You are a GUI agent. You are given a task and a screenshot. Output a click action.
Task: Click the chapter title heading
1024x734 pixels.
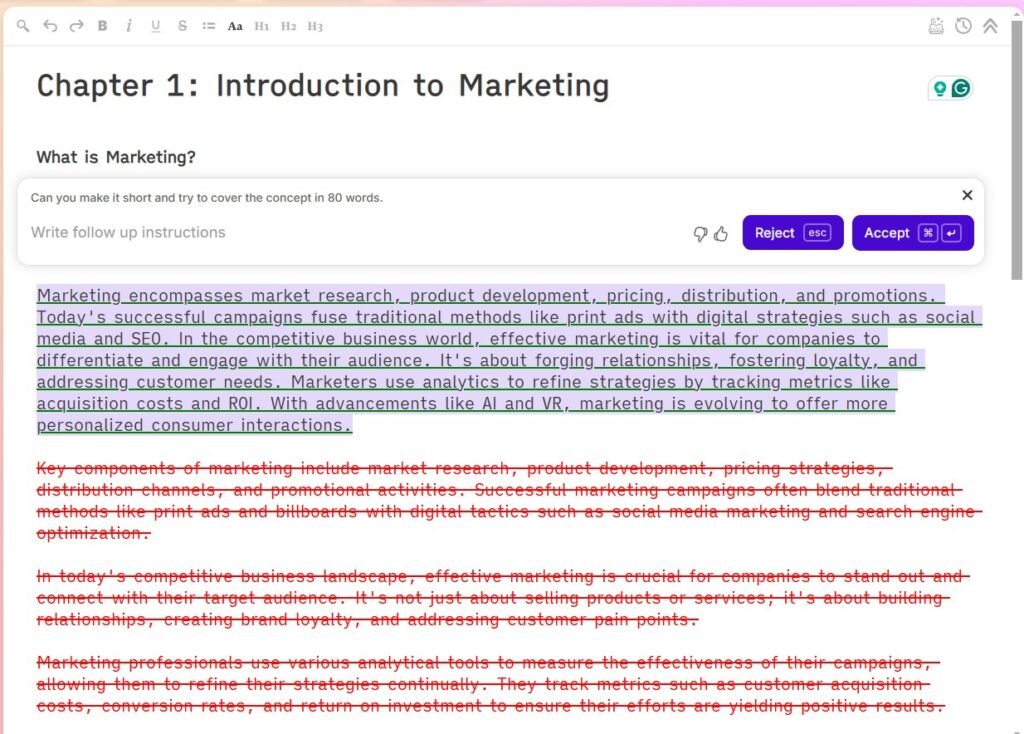[x=323, y=86]
